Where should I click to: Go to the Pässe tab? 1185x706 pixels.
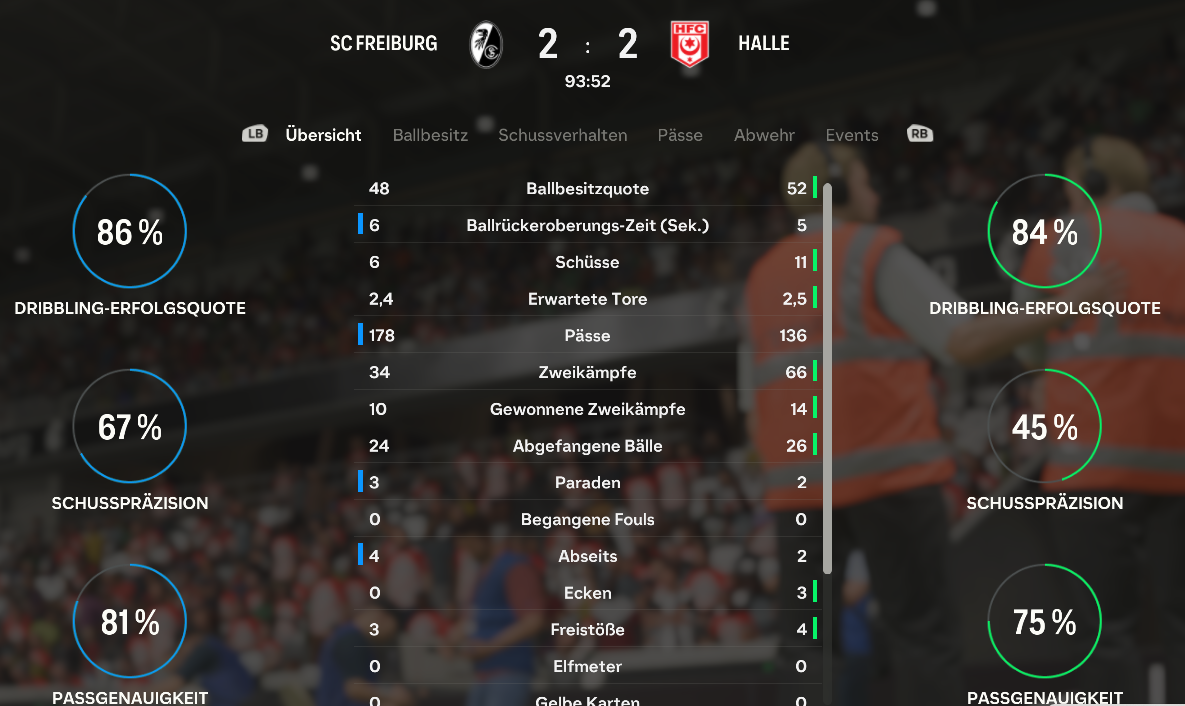(680, 135)
